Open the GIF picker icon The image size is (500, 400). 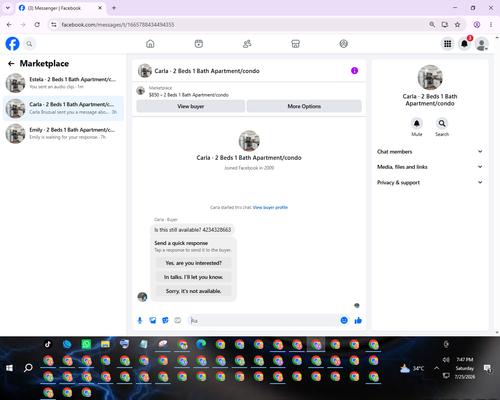point(178,320)
